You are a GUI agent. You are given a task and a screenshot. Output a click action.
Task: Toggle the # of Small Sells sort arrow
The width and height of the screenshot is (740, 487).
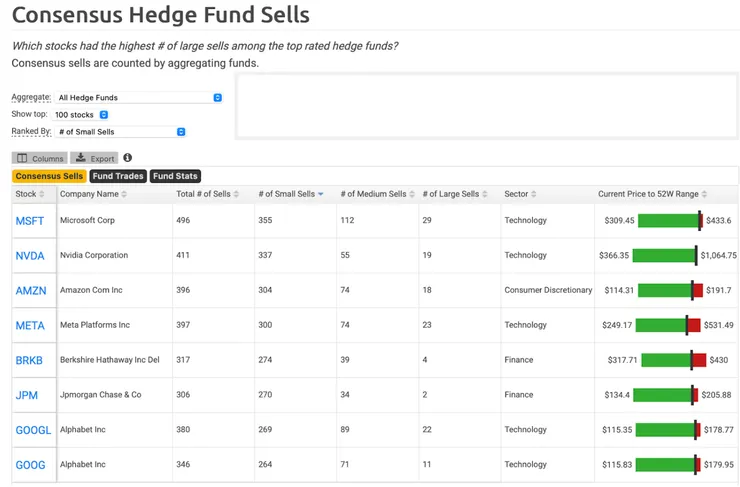coord(320,194)
